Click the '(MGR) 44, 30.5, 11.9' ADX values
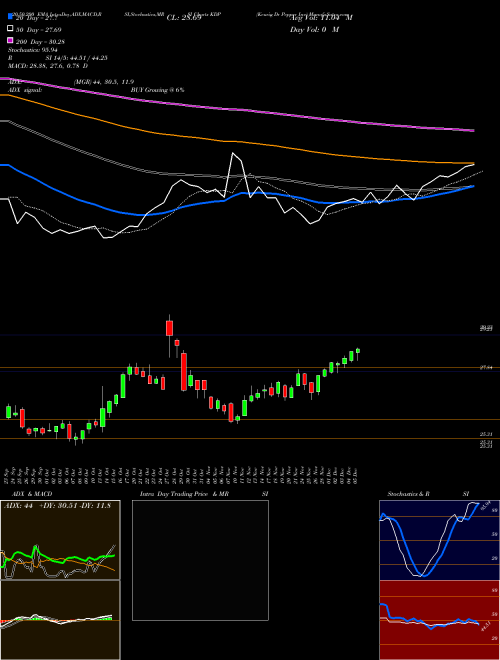The image size is (500, 660). (x=104, y=82)
